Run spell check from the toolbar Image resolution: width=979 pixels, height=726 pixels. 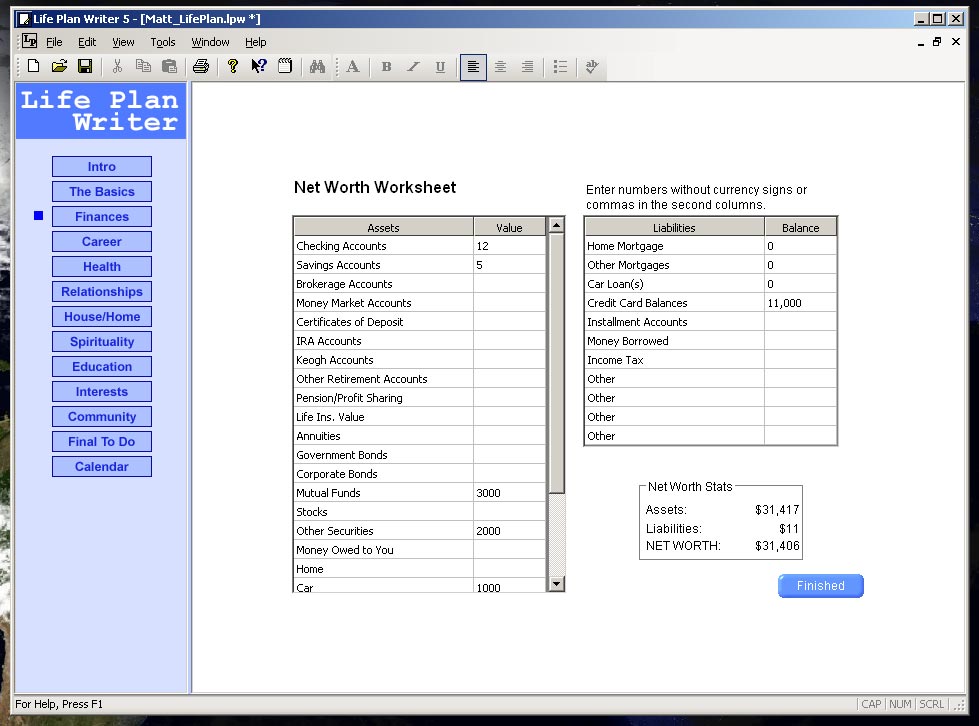[592, 66]
